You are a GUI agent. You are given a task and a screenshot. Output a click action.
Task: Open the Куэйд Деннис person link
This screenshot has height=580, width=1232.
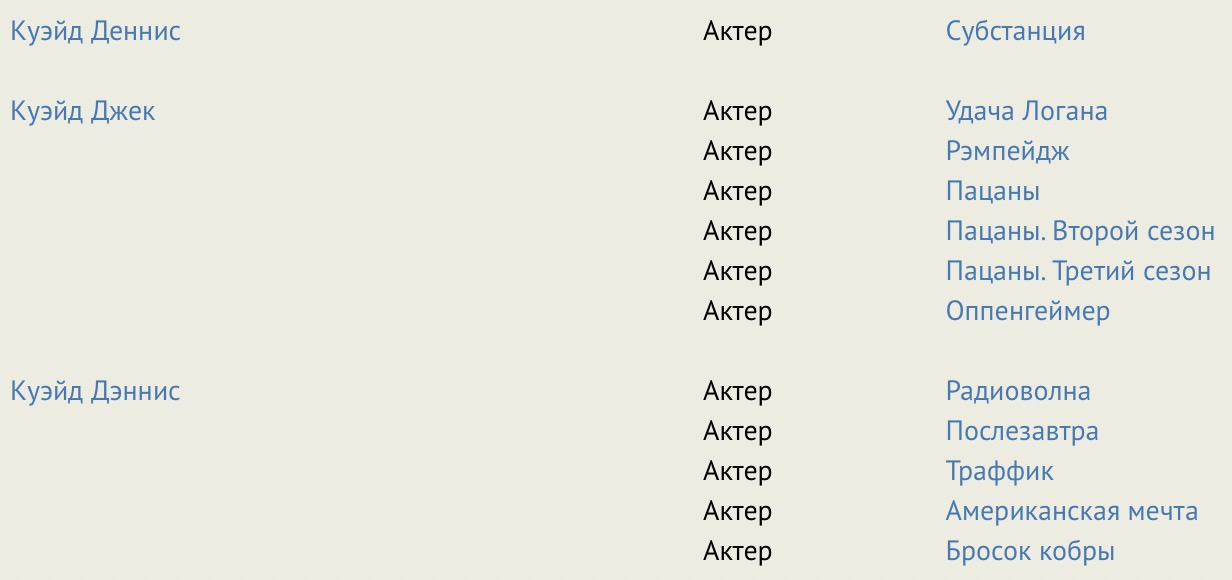click(95, 31)
